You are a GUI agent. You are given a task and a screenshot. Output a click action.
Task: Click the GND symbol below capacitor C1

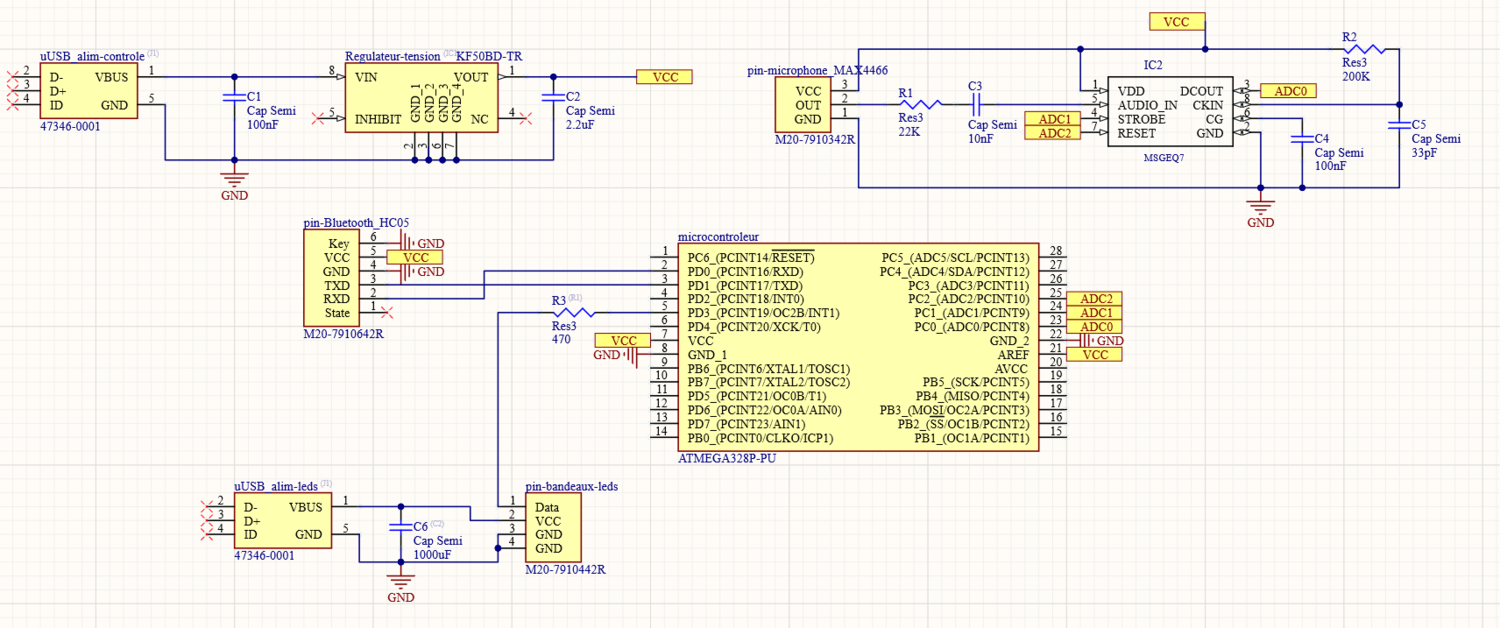tap(234, 180)
